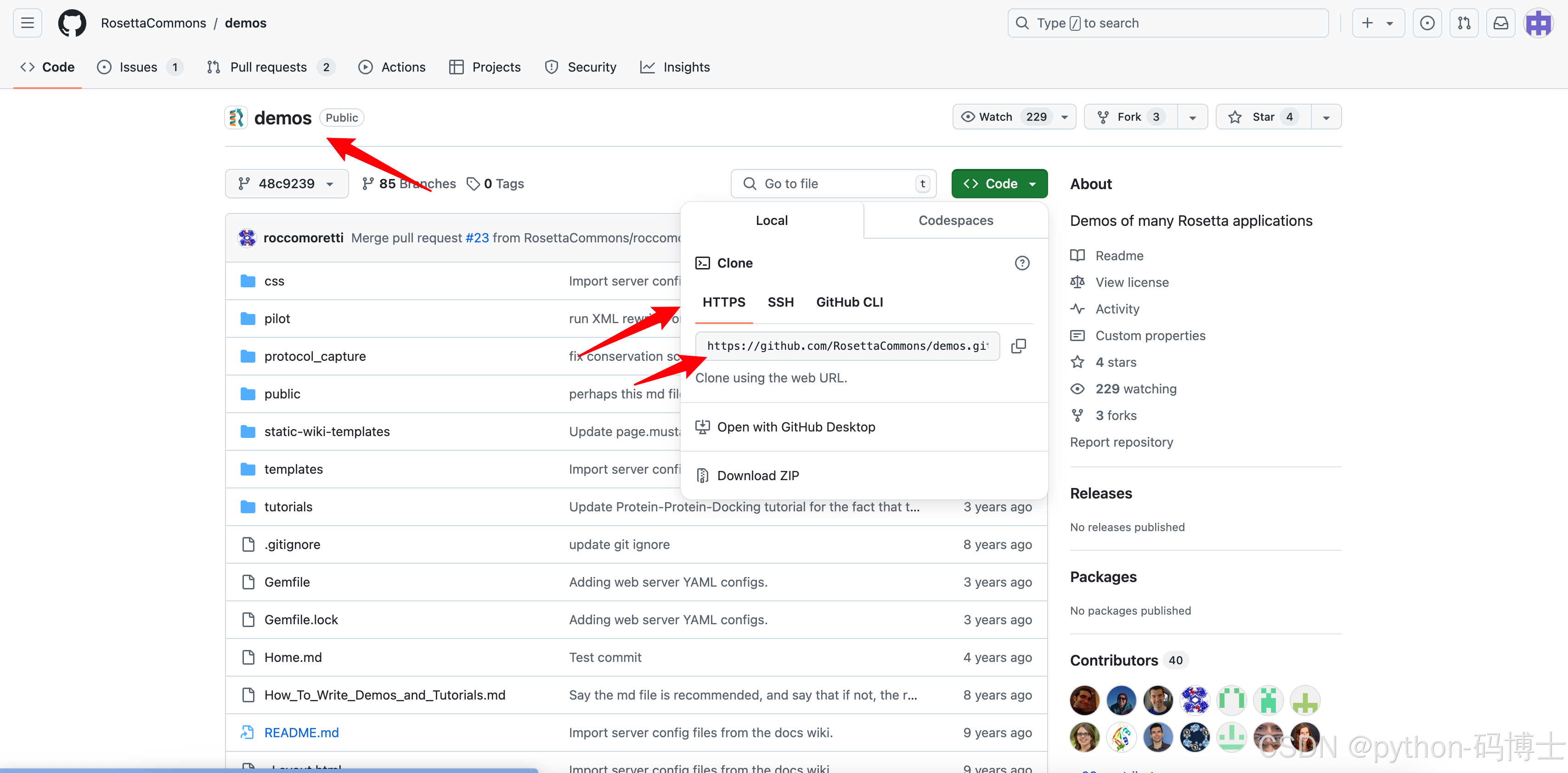
Task: Open the create new plus dropdown
Action: coord(1378,23)
